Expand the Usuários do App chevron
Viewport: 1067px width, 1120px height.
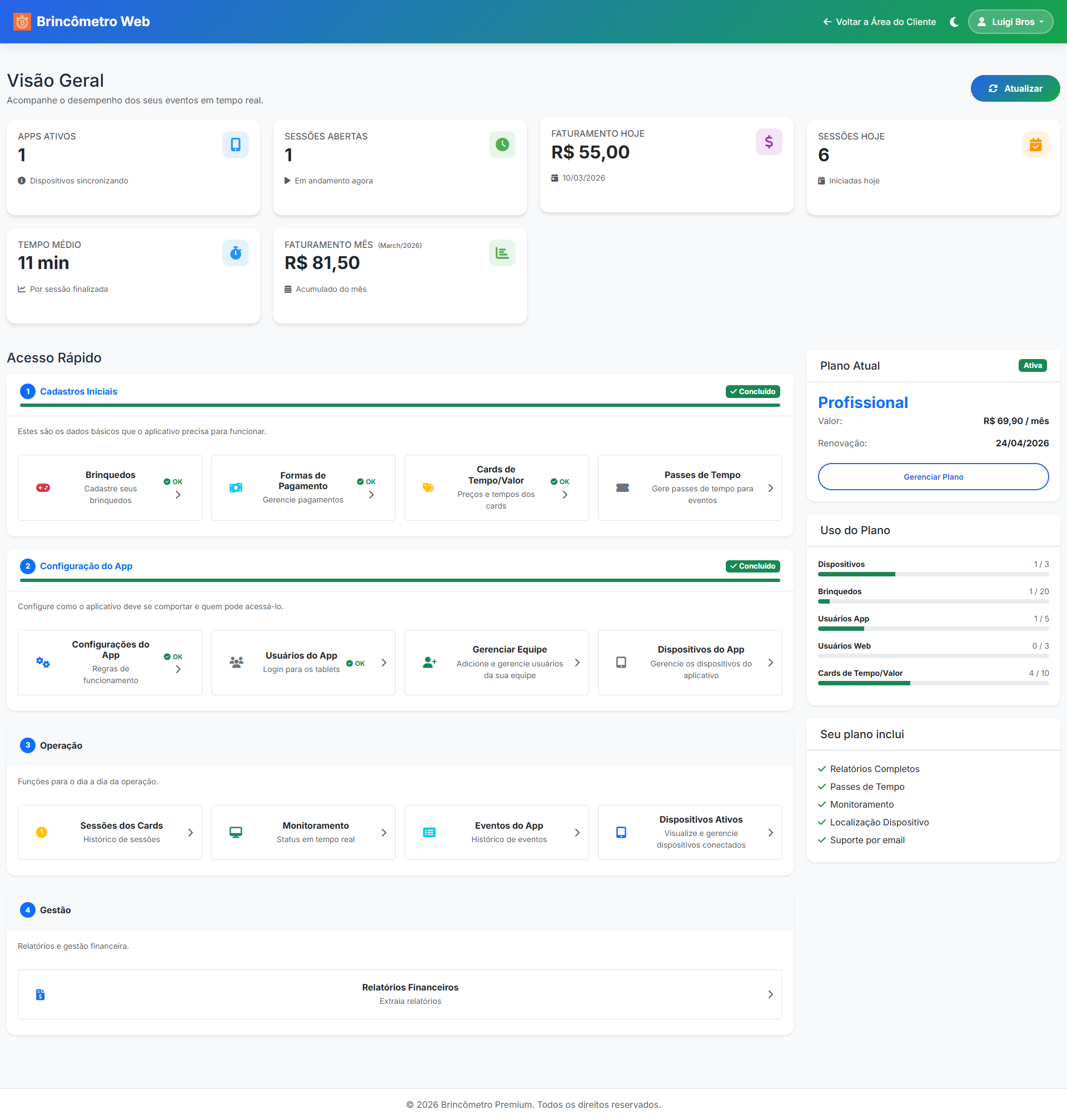[382, 662]
